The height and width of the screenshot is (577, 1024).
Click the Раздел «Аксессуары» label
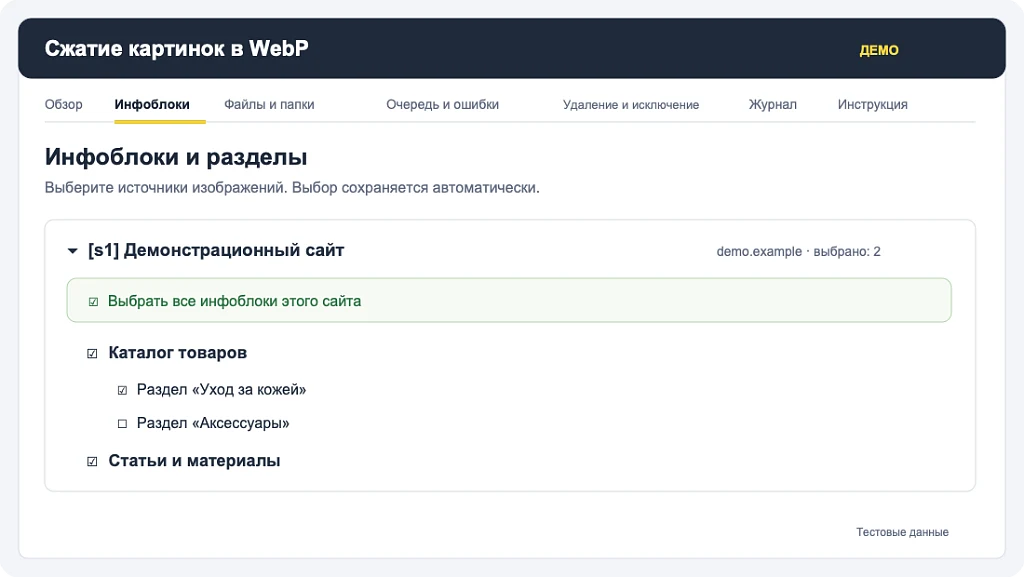pos(213,423)
